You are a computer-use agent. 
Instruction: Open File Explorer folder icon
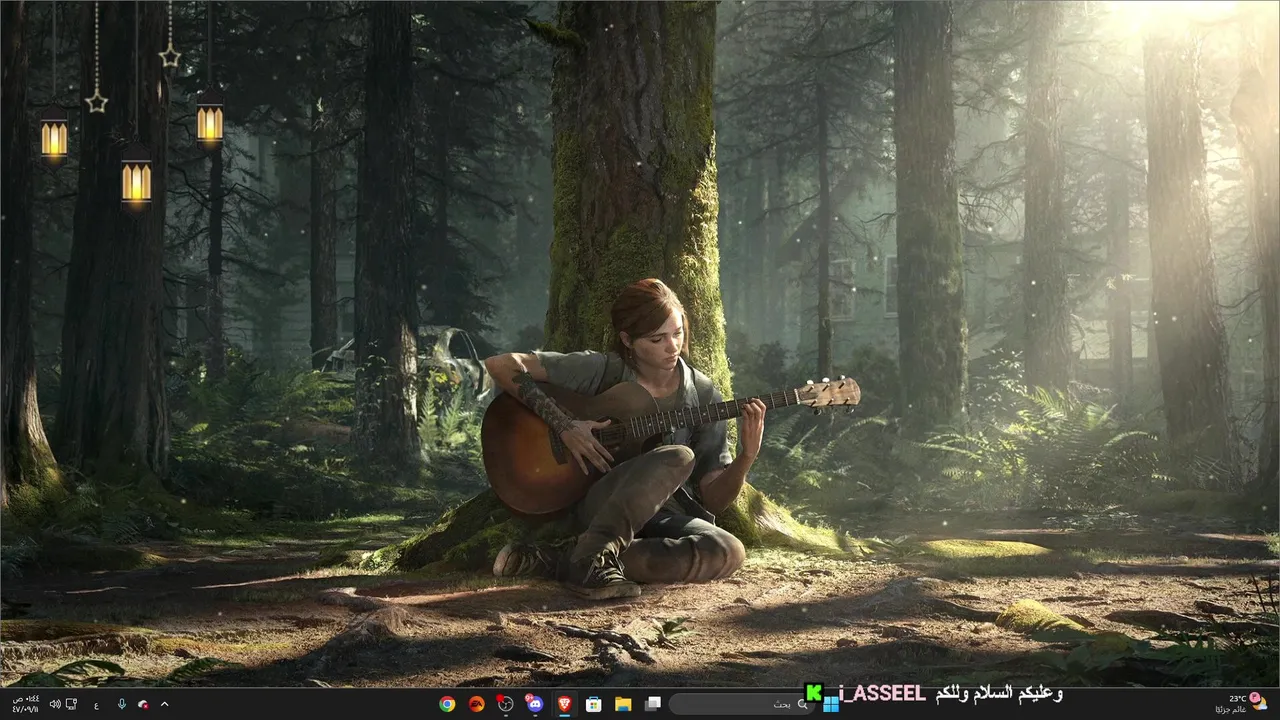(x=623, y=704)
